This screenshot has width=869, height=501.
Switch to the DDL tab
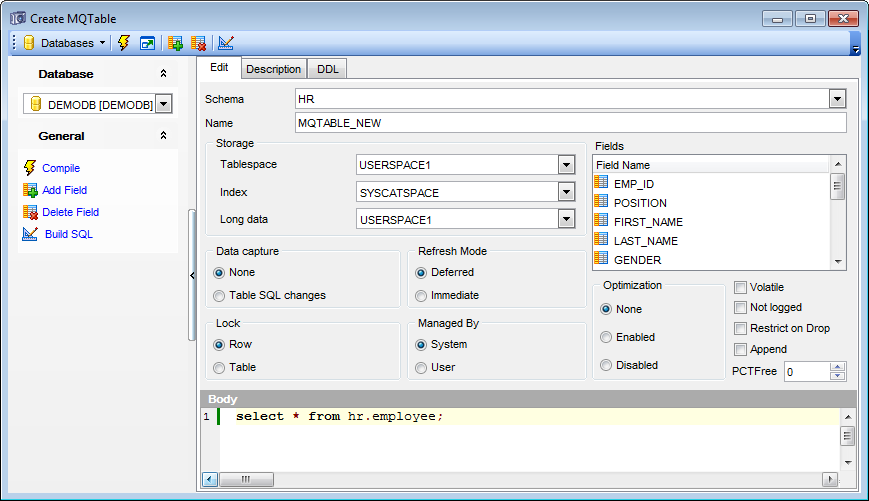(x=328, y=69)
